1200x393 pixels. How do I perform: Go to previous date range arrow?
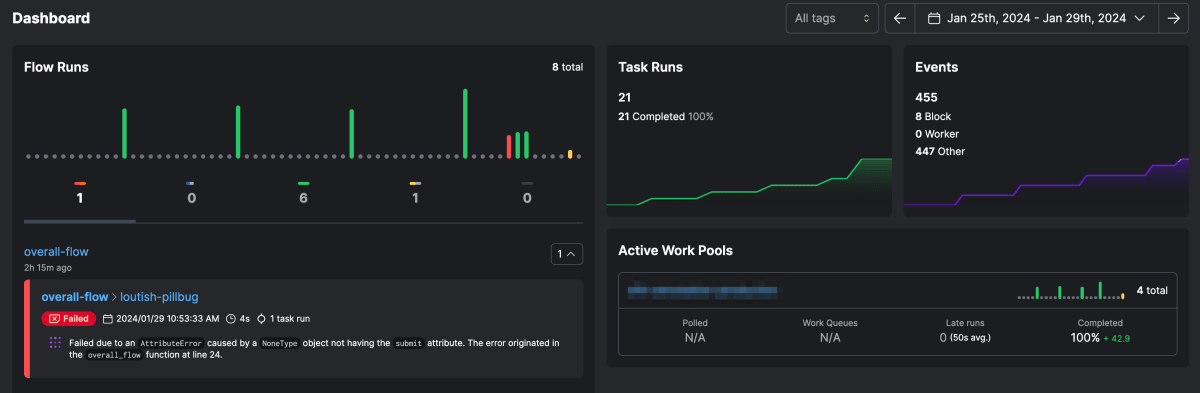[900, 18]
